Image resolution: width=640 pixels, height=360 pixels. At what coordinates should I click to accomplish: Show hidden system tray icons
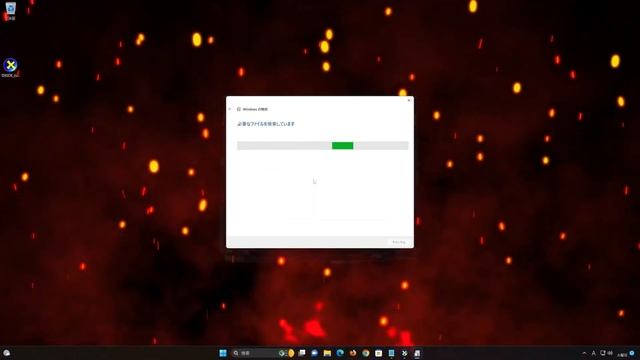point(584,353)
